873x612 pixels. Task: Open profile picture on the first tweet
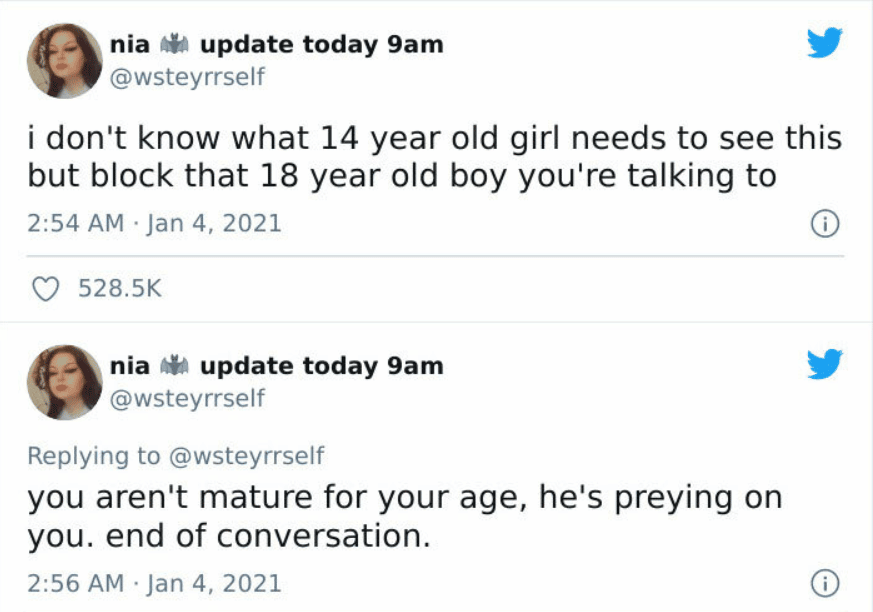tap(65, 61)
